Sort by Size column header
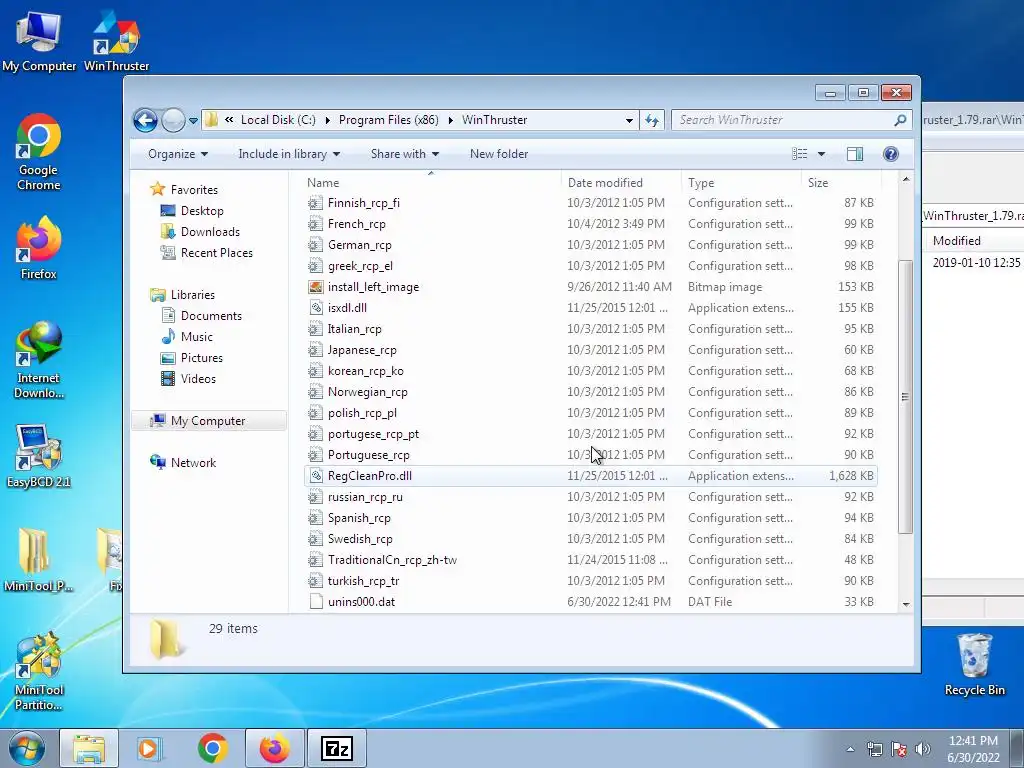The width and height of the screenshot is (1024, 768). tap(841, 183)
